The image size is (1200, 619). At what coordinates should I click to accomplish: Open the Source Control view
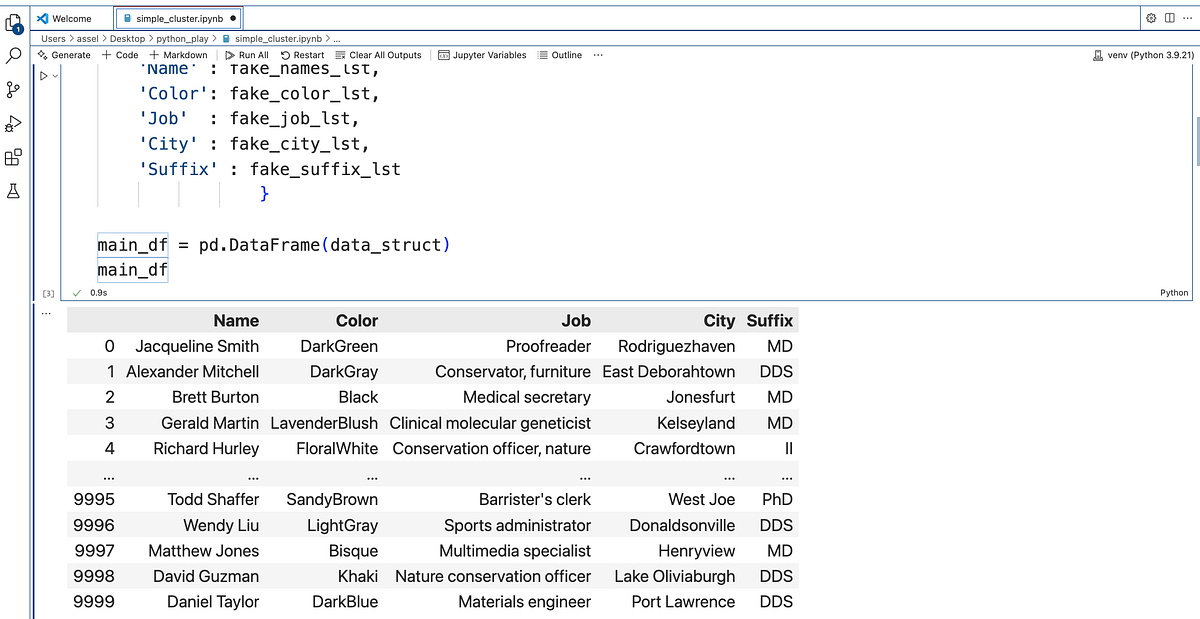(14, 90)
